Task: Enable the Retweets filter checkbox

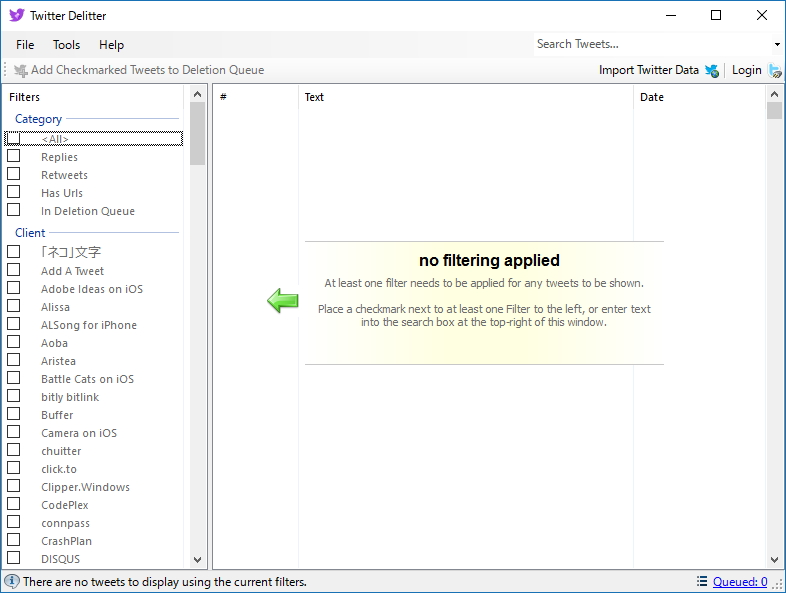Action: click(x=14, y=174)
